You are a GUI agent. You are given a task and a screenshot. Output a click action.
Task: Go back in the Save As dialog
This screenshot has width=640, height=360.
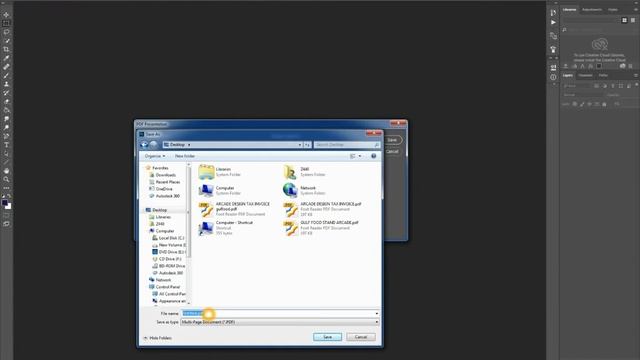144,144
